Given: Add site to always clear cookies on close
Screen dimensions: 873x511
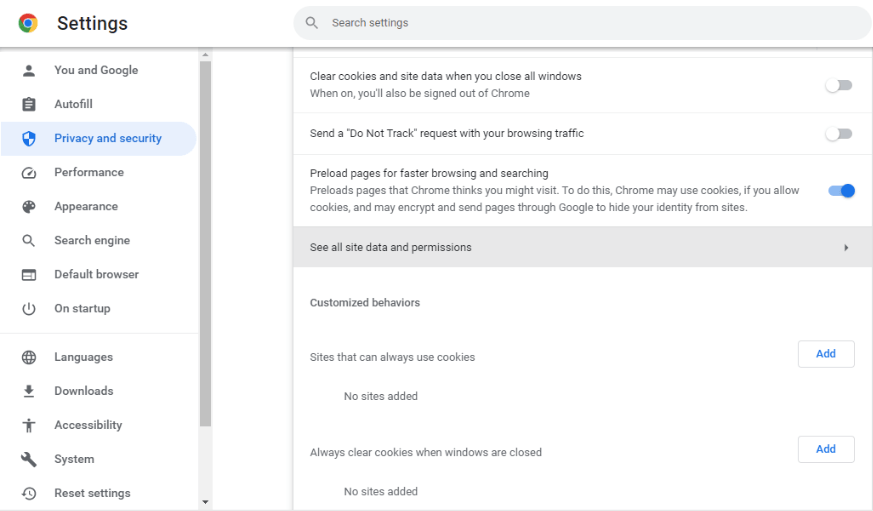Looking at the screenshot, I should [826, 449].
